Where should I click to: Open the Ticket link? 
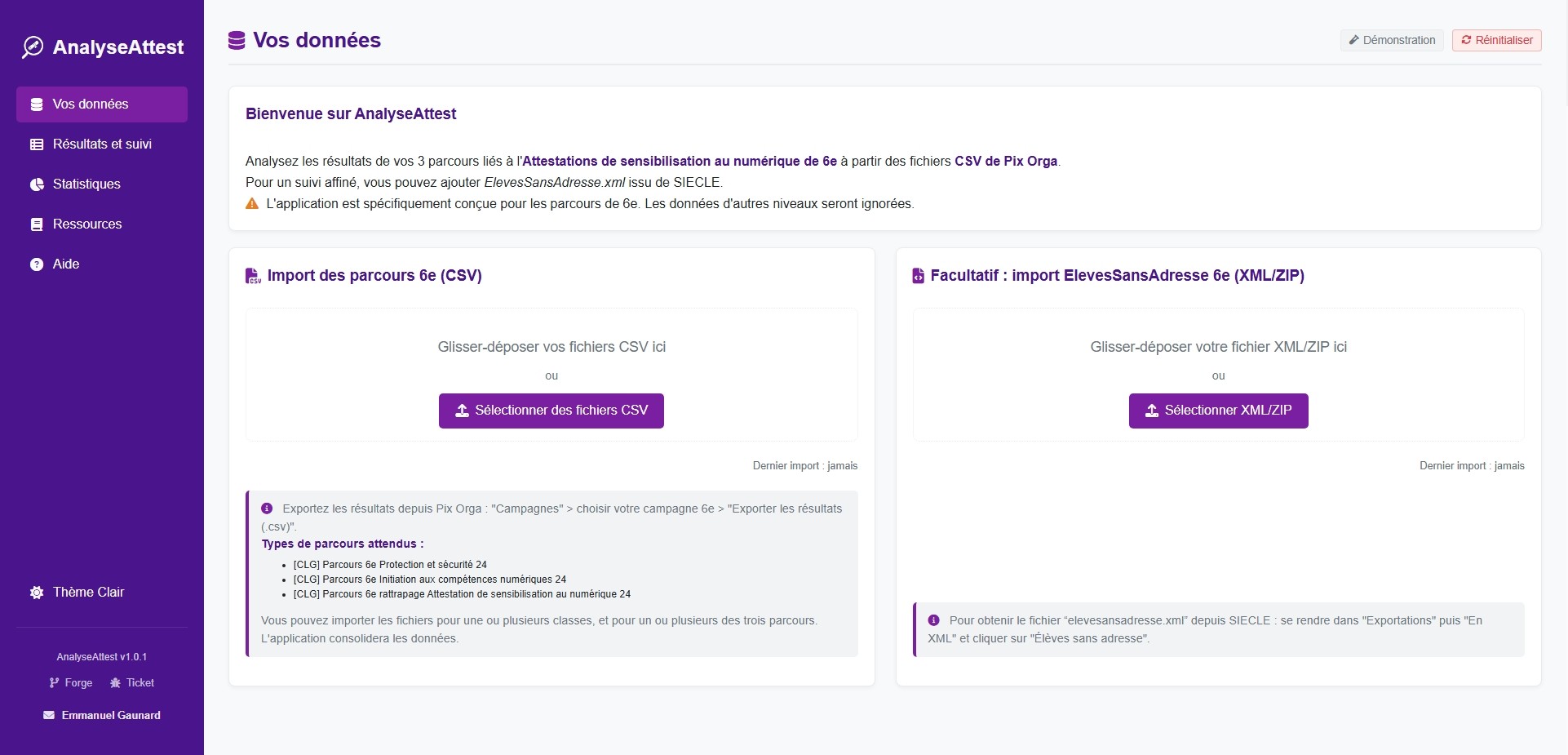pos(133,682)
